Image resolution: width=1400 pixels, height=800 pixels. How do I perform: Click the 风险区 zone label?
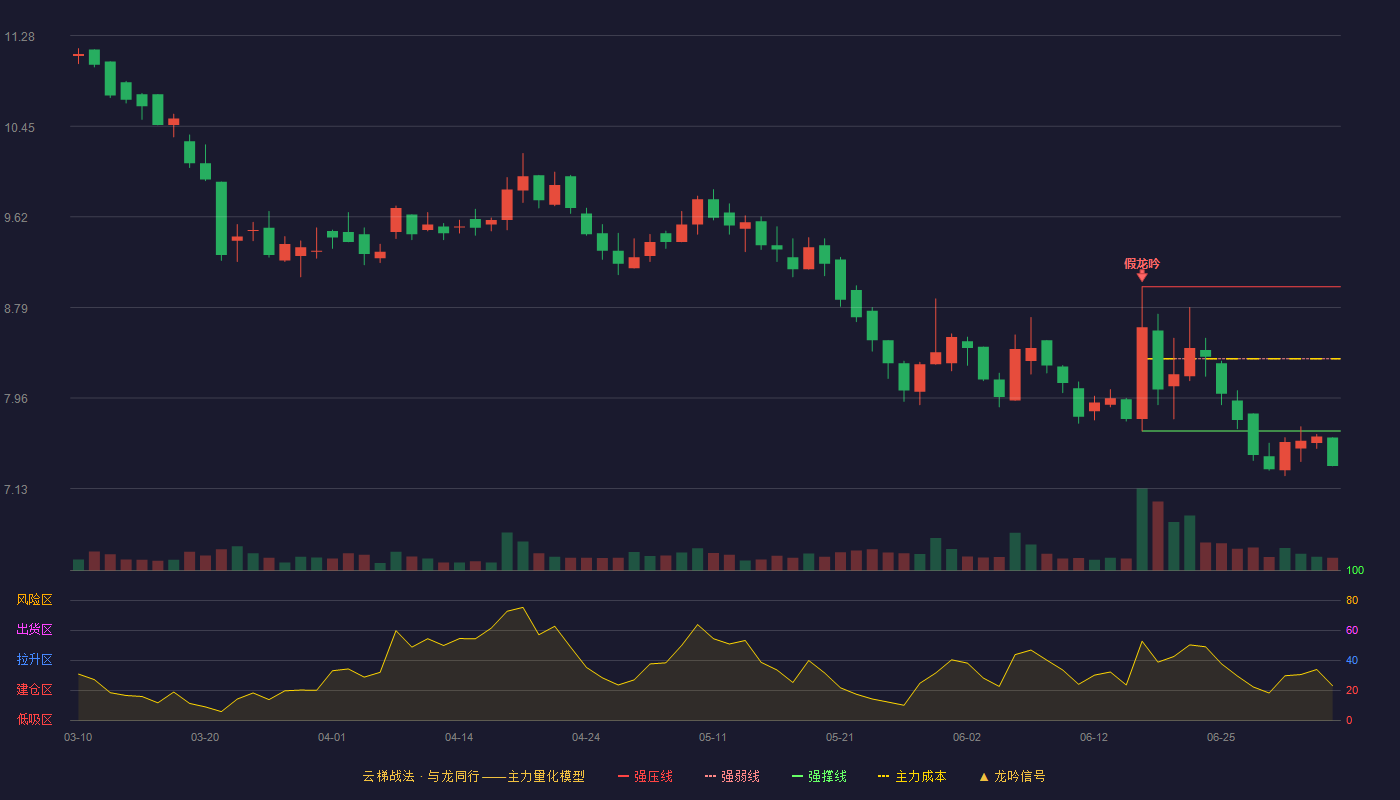click(x=34, y=600)
